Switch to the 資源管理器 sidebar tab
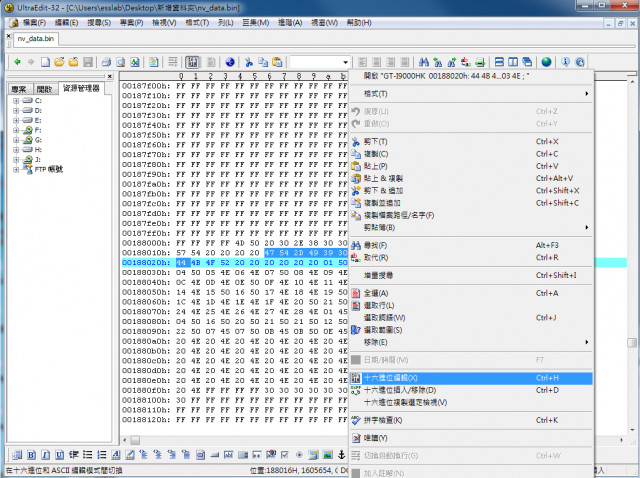The image size is (640, 478). pyautogui.click(x=81, y=88)
